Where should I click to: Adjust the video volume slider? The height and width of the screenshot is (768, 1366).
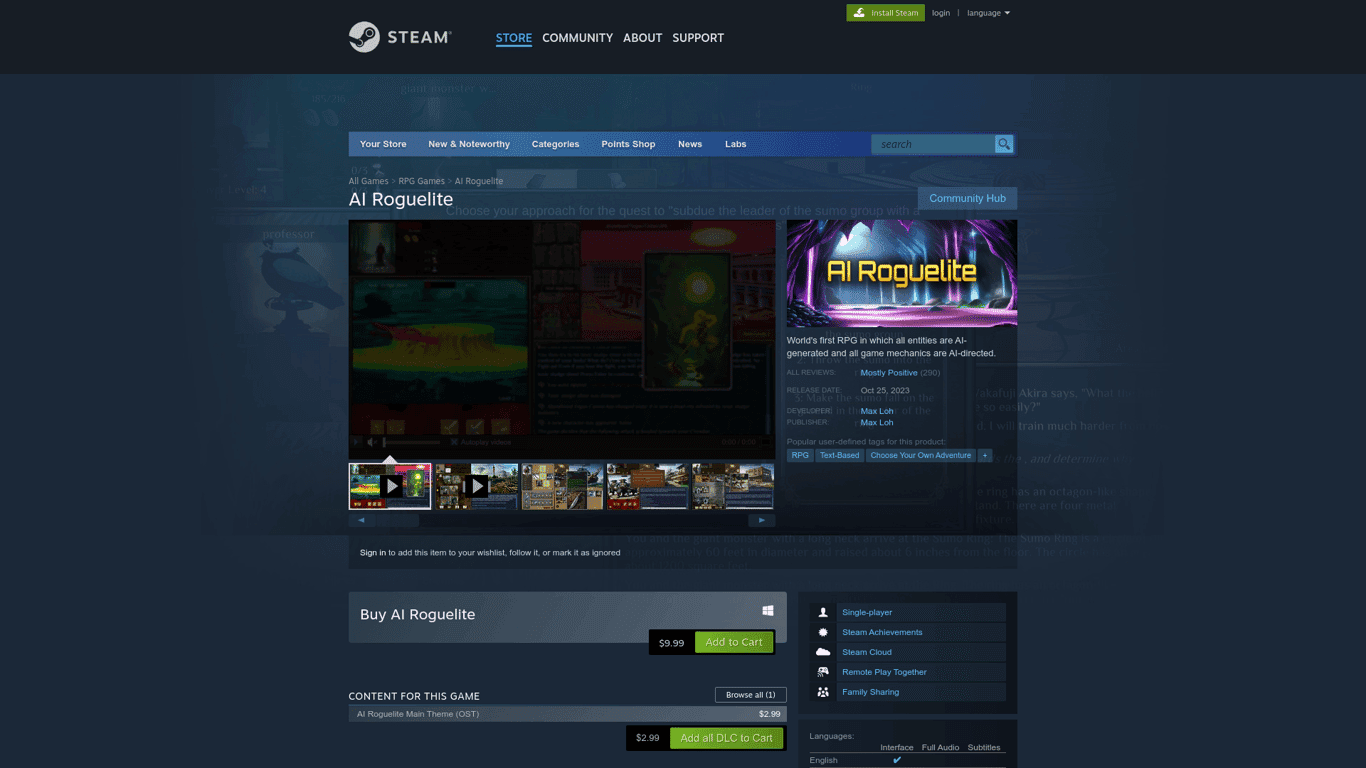click(412, 442)
